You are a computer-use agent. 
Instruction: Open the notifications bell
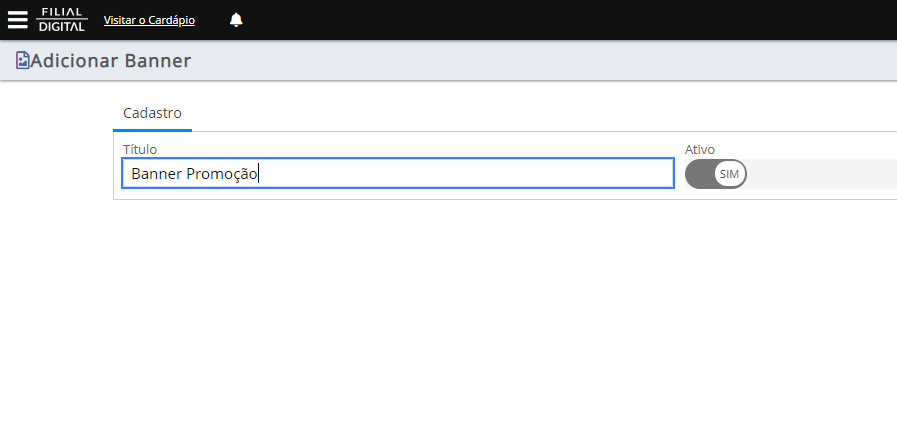(x=236, y=20)
